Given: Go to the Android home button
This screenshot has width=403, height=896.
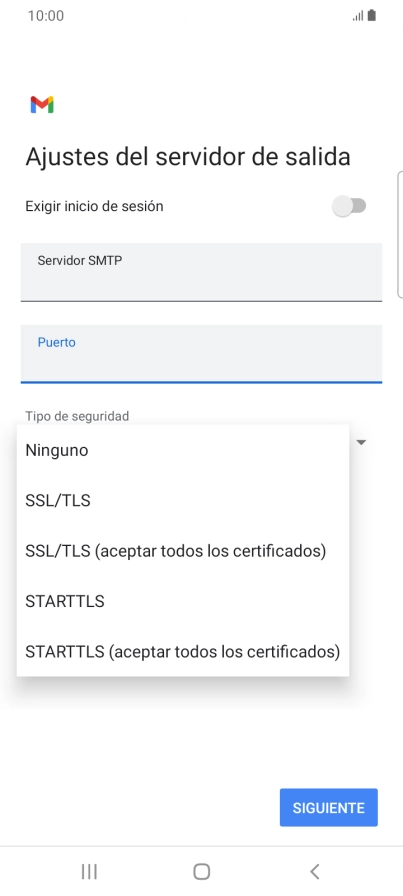Looking at the screenshot, I should (x=201, y=871).
